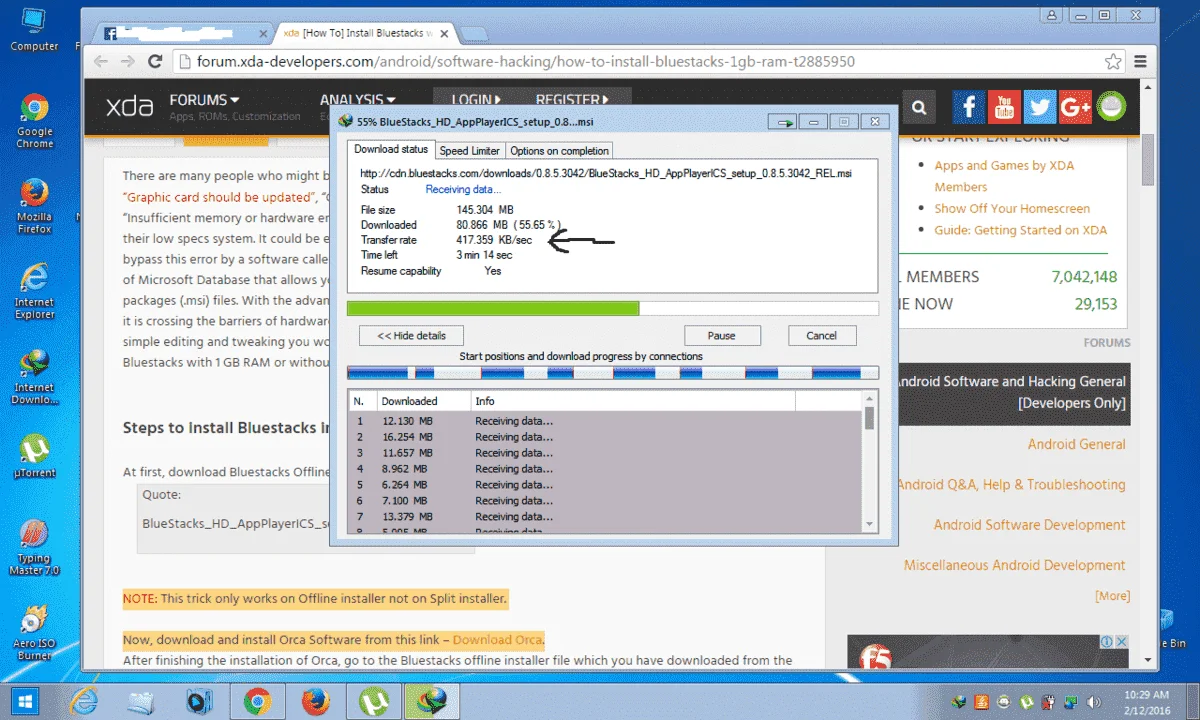Click the XDA YouTube icon

(x=1004, y=107)
